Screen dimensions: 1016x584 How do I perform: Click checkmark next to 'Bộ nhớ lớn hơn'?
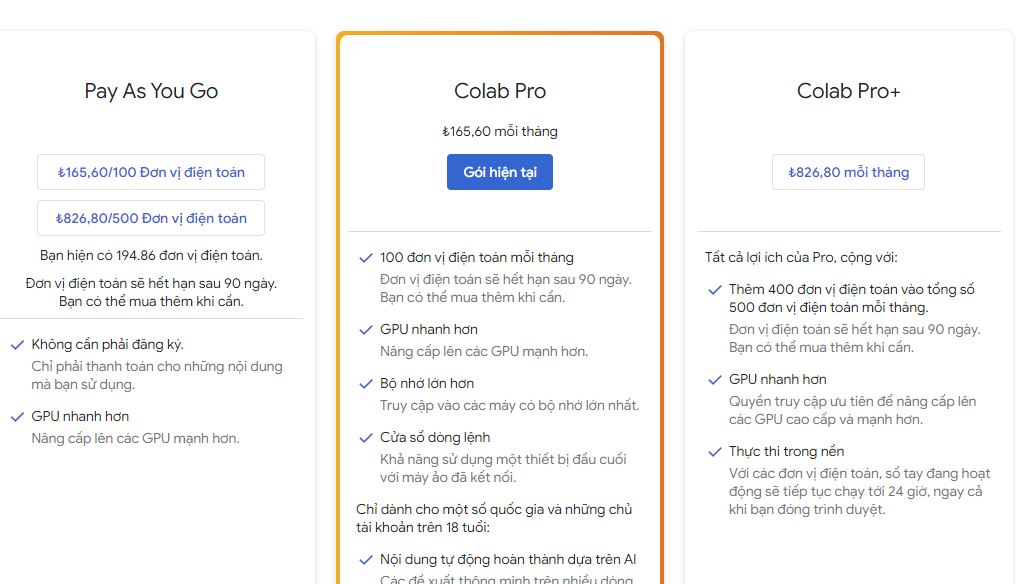[x=366, y=384]
